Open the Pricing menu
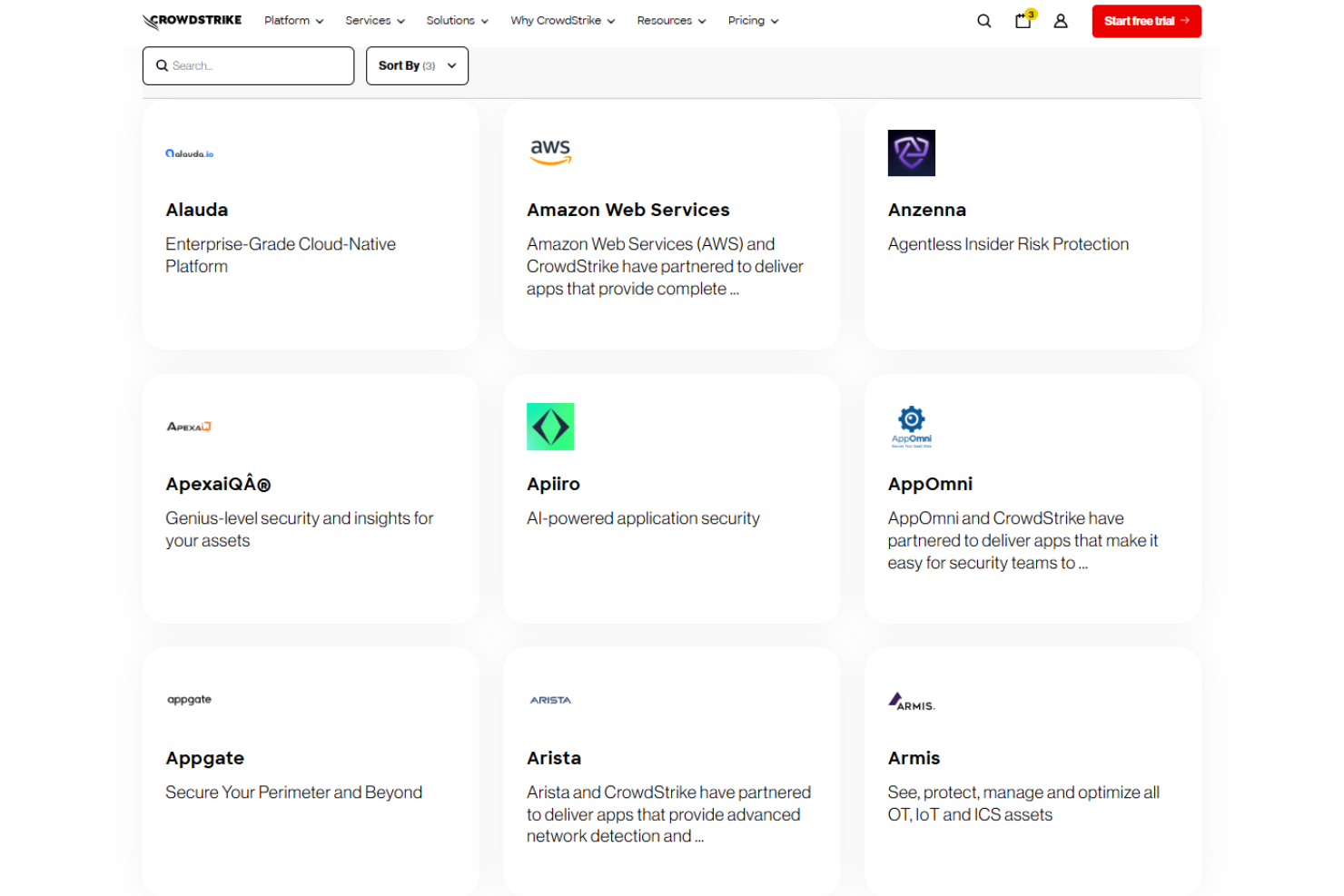The width and height of the screenshot is (1344, 896). click(x=752, y=20)
